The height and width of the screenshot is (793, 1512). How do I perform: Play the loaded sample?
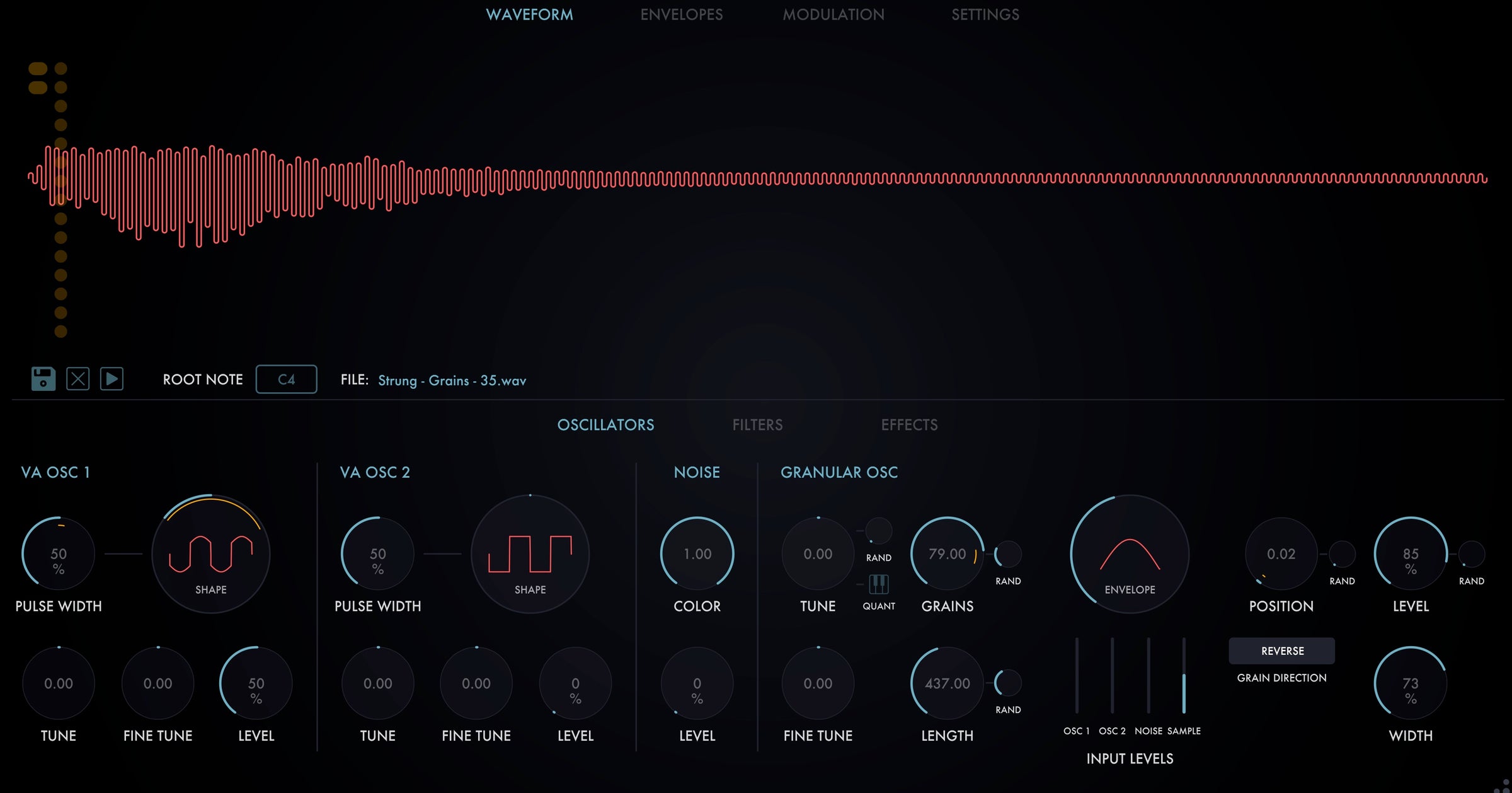(x=112, y=379)
